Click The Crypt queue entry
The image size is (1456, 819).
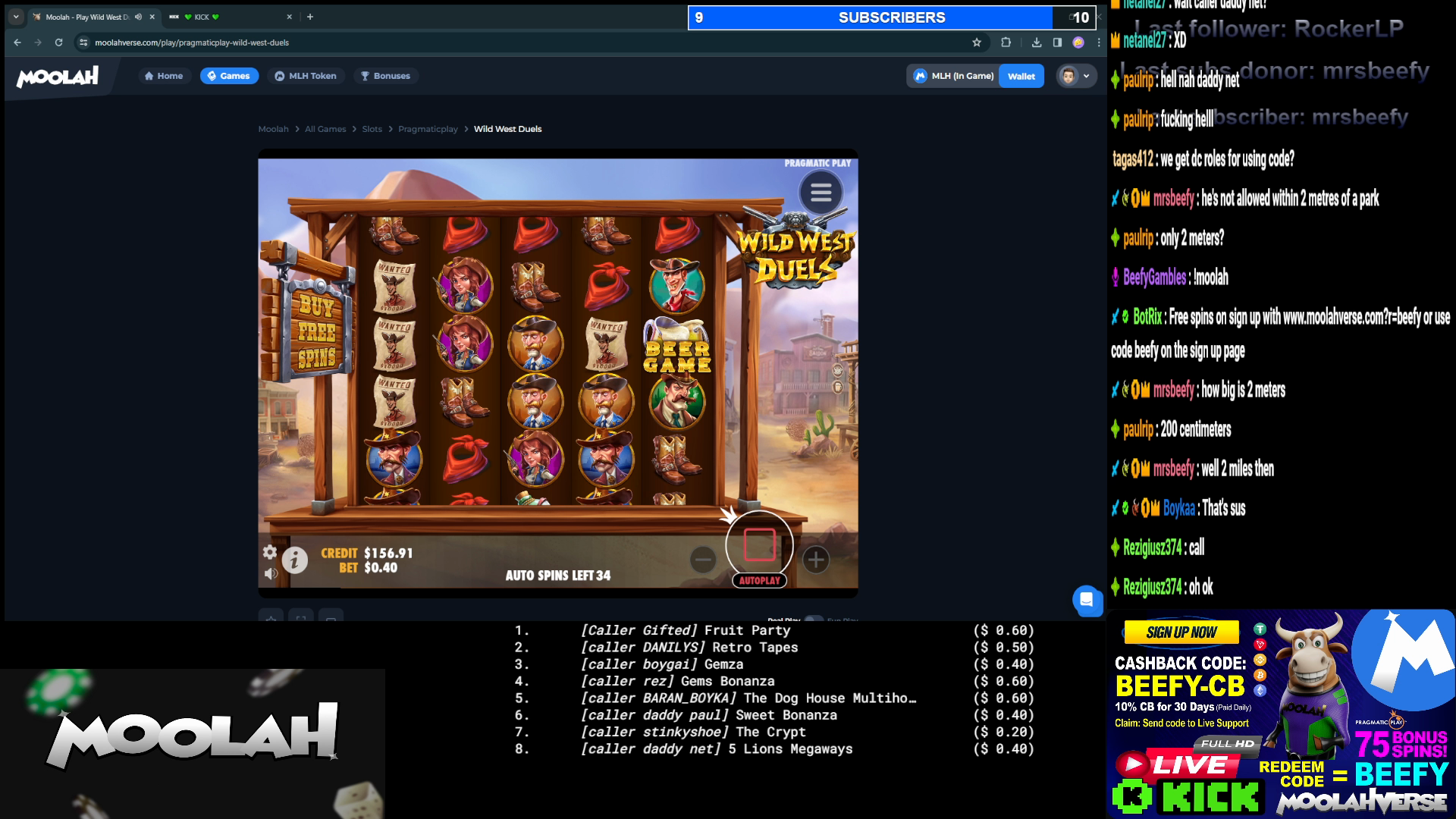click(x=774, y=732)
